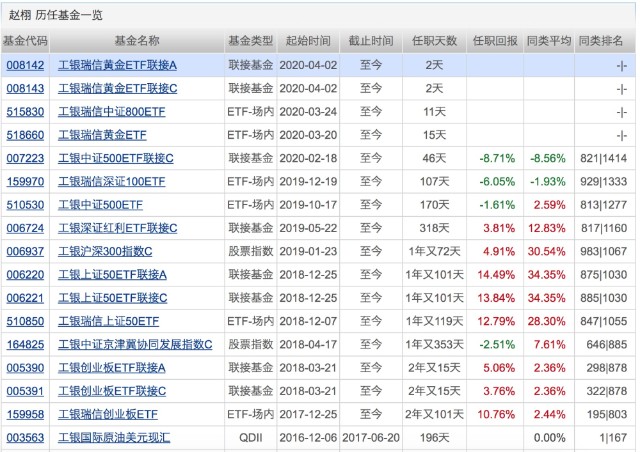Open fund code link 003563
The image size is (640, 452).
[x=25, y=438]
